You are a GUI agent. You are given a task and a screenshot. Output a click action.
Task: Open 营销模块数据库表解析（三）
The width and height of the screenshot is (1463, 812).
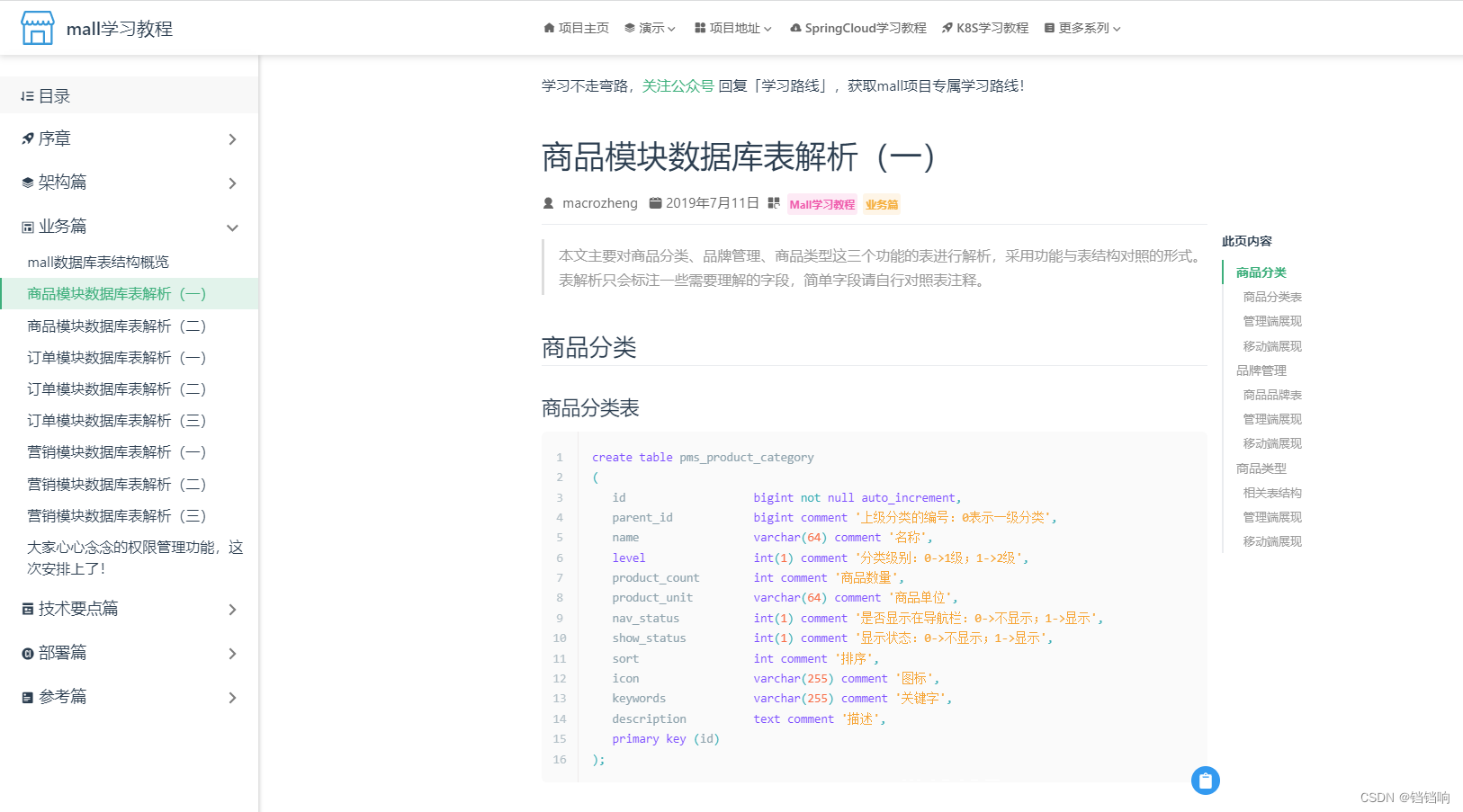117,515
